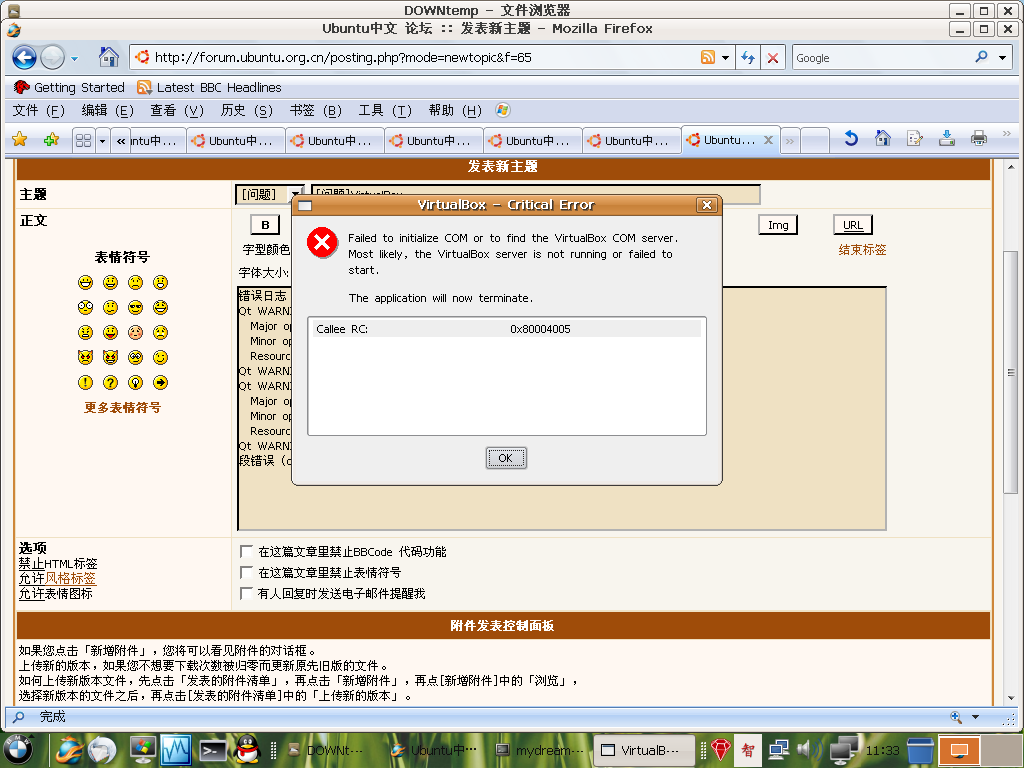The height and width of the screenshot is (768, 1024).
Task: Click the 风格标签 link
Action: coord(70,578)
